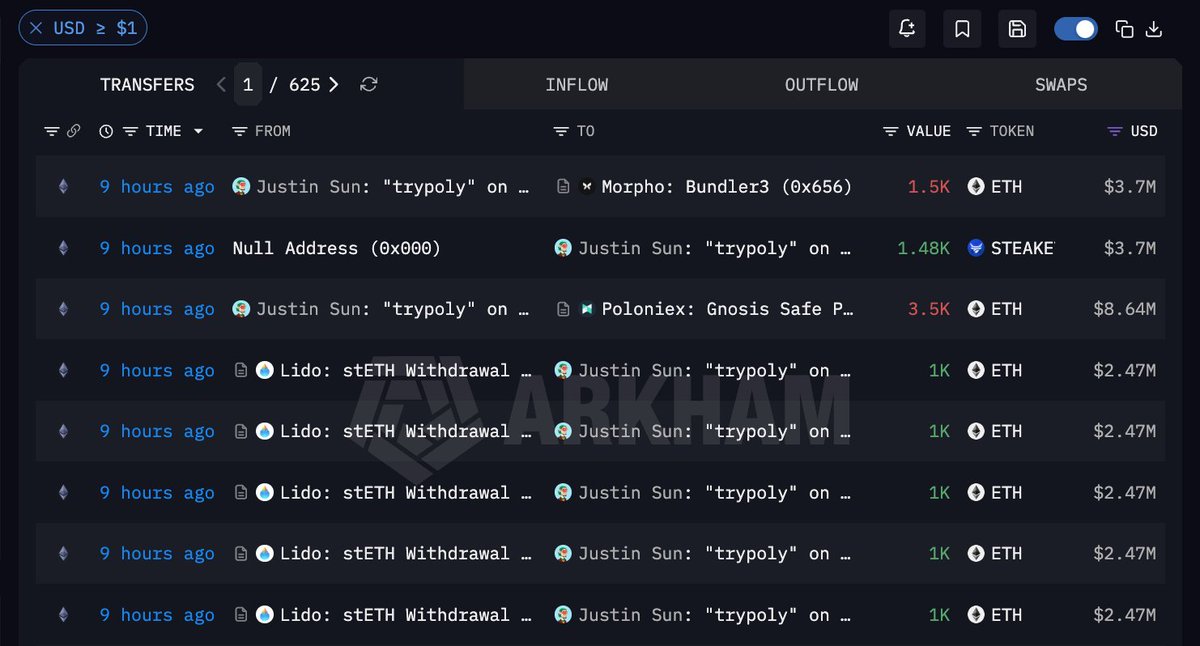The width and height of the screenshot is (1200, 646).
Task: Select the 1.5K value cell
Action: pyautogui.click(x=929, y=187)
